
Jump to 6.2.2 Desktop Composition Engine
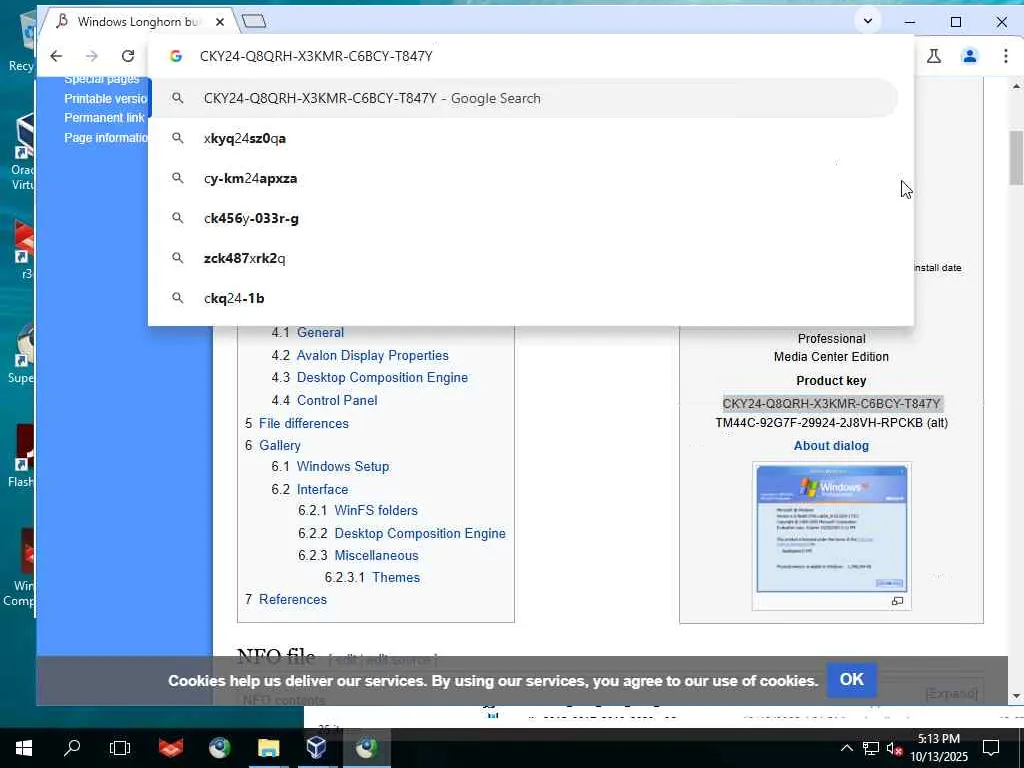coord(402,534)
